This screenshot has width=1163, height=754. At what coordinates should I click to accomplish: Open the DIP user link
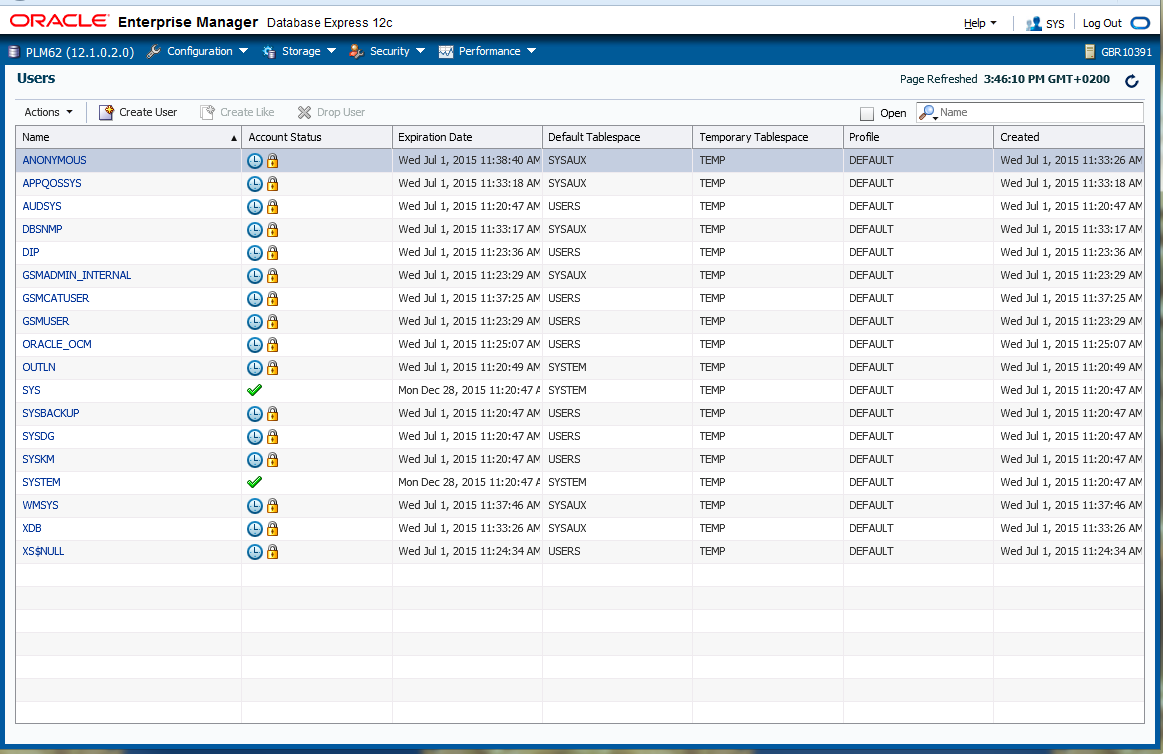tap(30, 252)
